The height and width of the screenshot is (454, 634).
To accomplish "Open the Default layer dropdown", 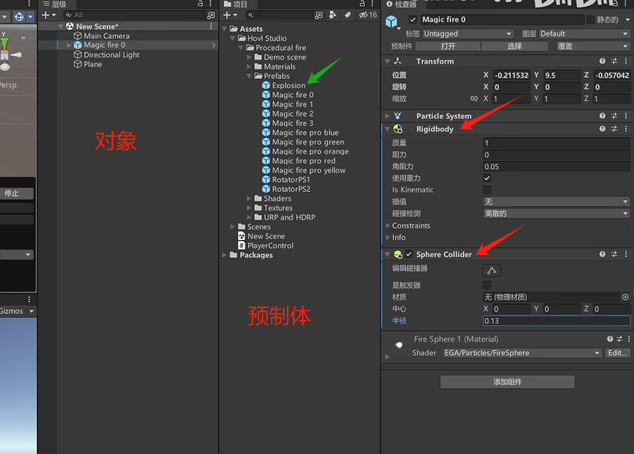I will [x=584, y=34].
